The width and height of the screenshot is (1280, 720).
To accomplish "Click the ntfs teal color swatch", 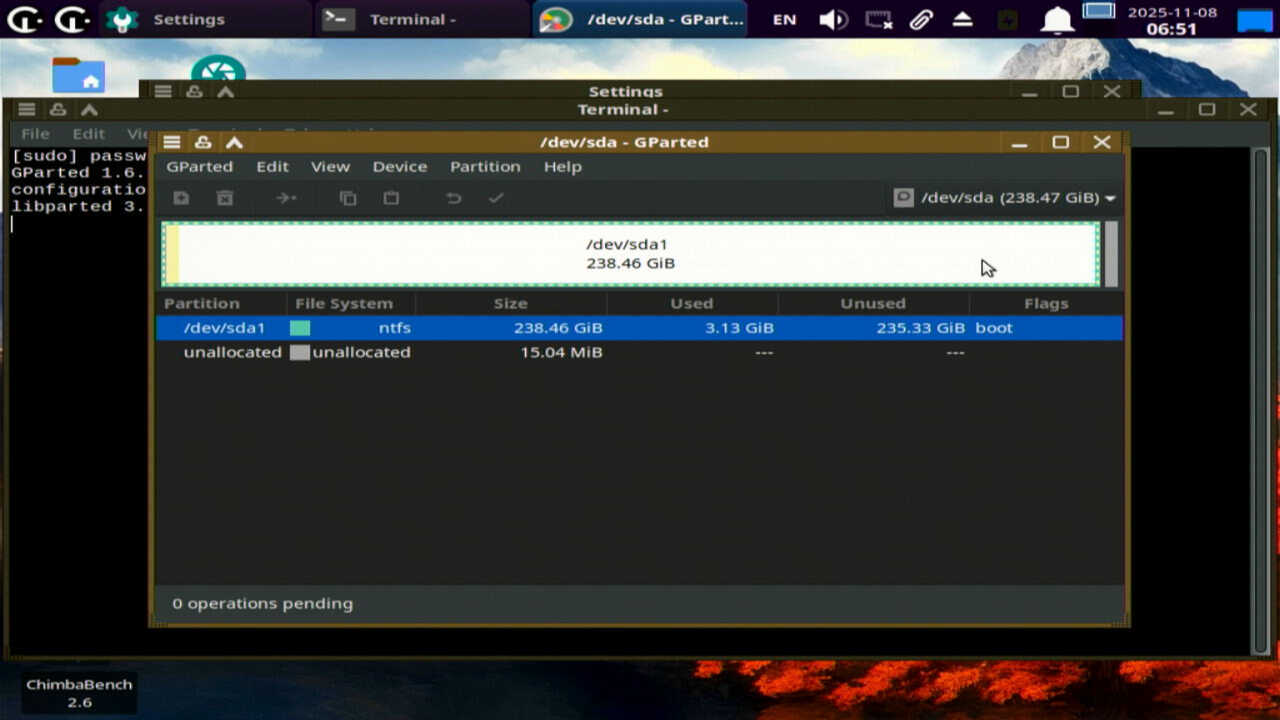I will pyautogui.click(x=300, y=328).
